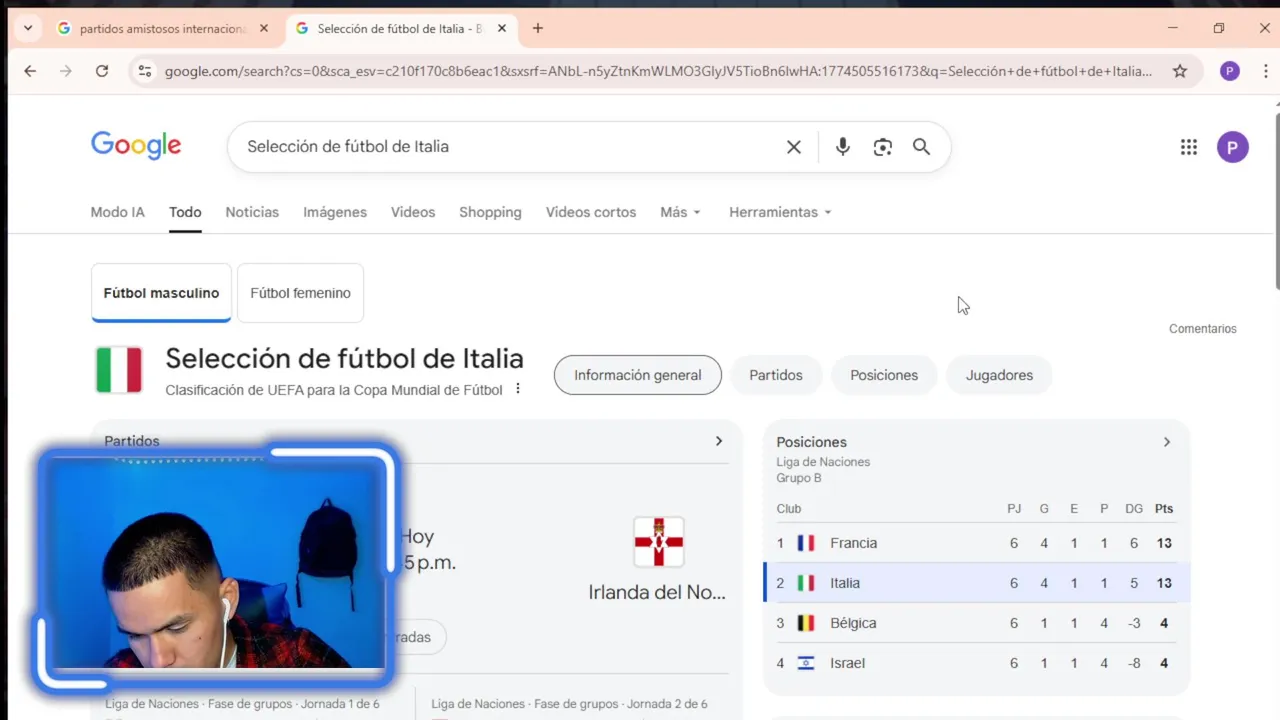This screenshot has height=720, width=1280.
Task: Select Bélgica row in standings
Action: (976, 623)
